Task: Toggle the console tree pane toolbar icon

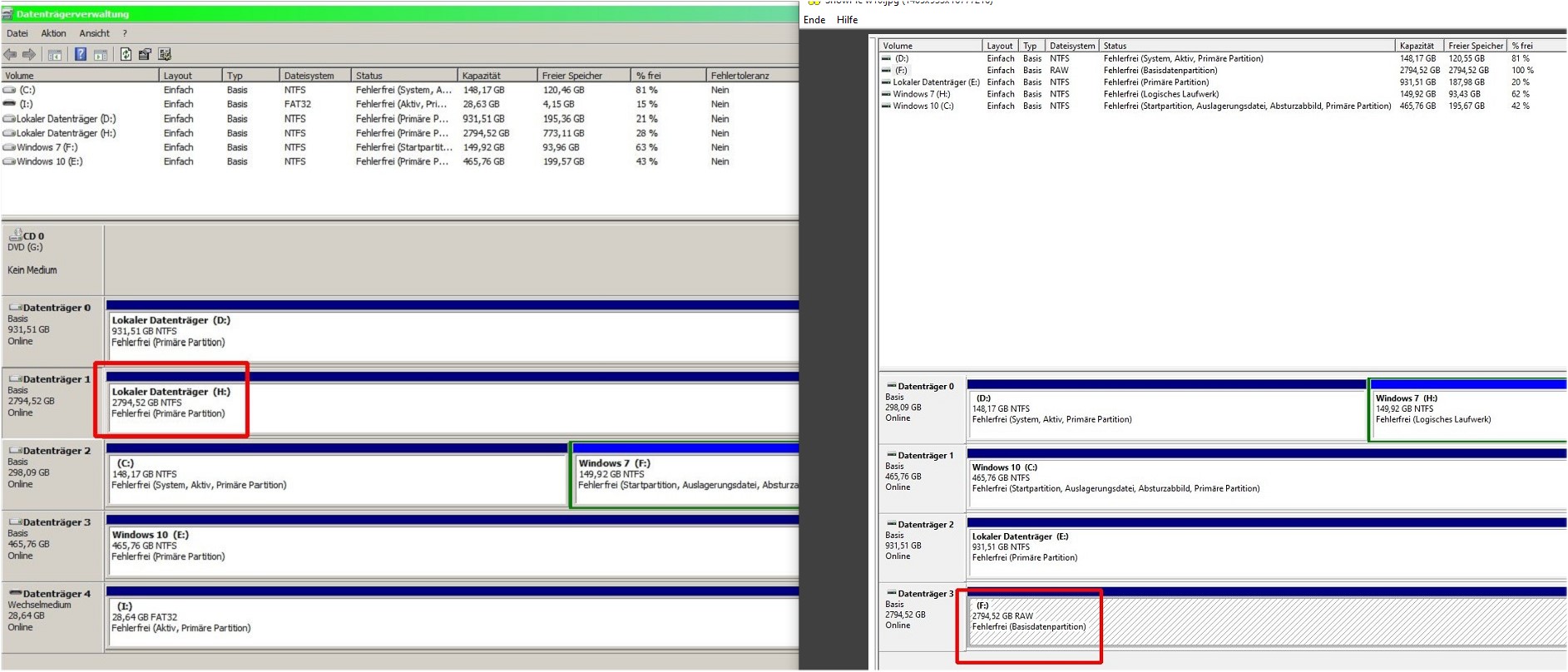Action: pyautogui.click(x=54, y=55)
